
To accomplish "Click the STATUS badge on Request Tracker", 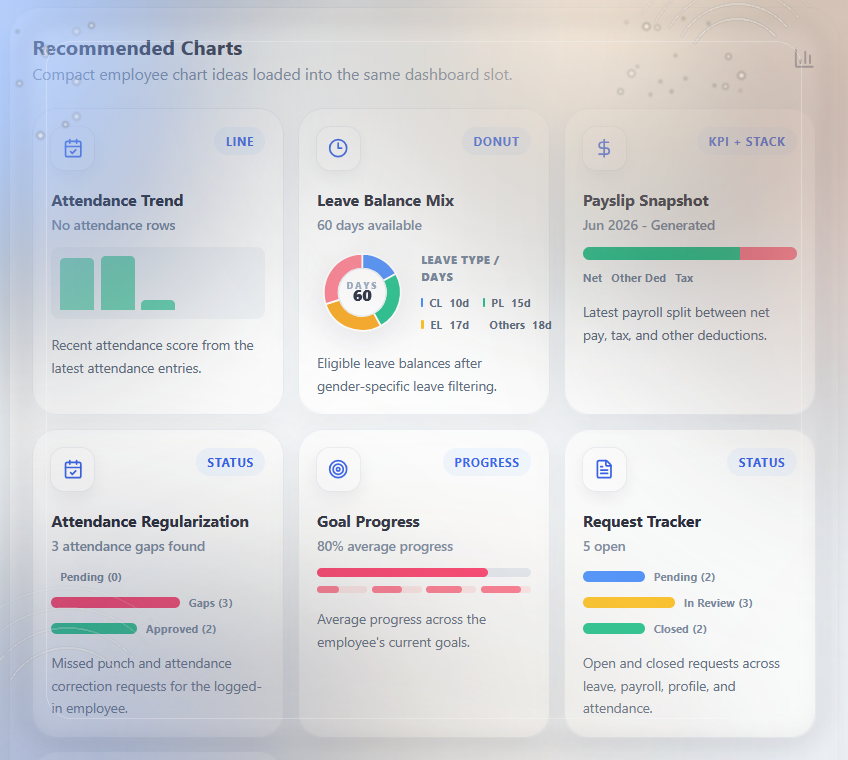I will [761, 462].
